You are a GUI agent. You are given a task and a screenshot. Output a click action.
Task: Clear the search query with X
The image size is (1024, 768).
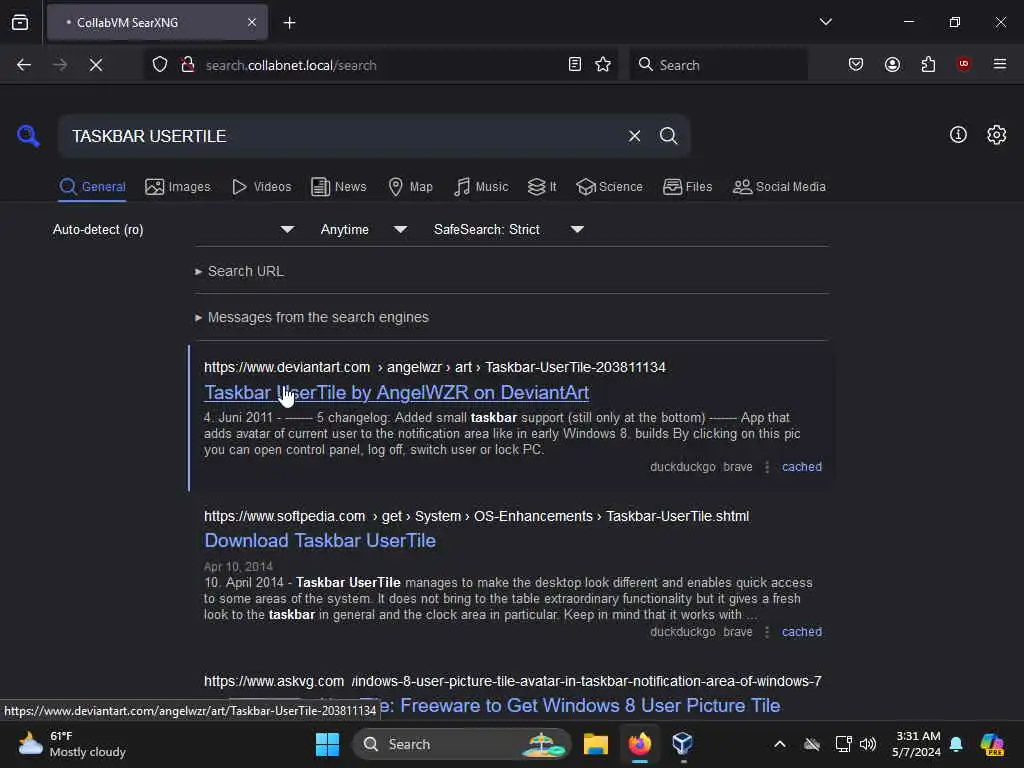click(634, 136)
